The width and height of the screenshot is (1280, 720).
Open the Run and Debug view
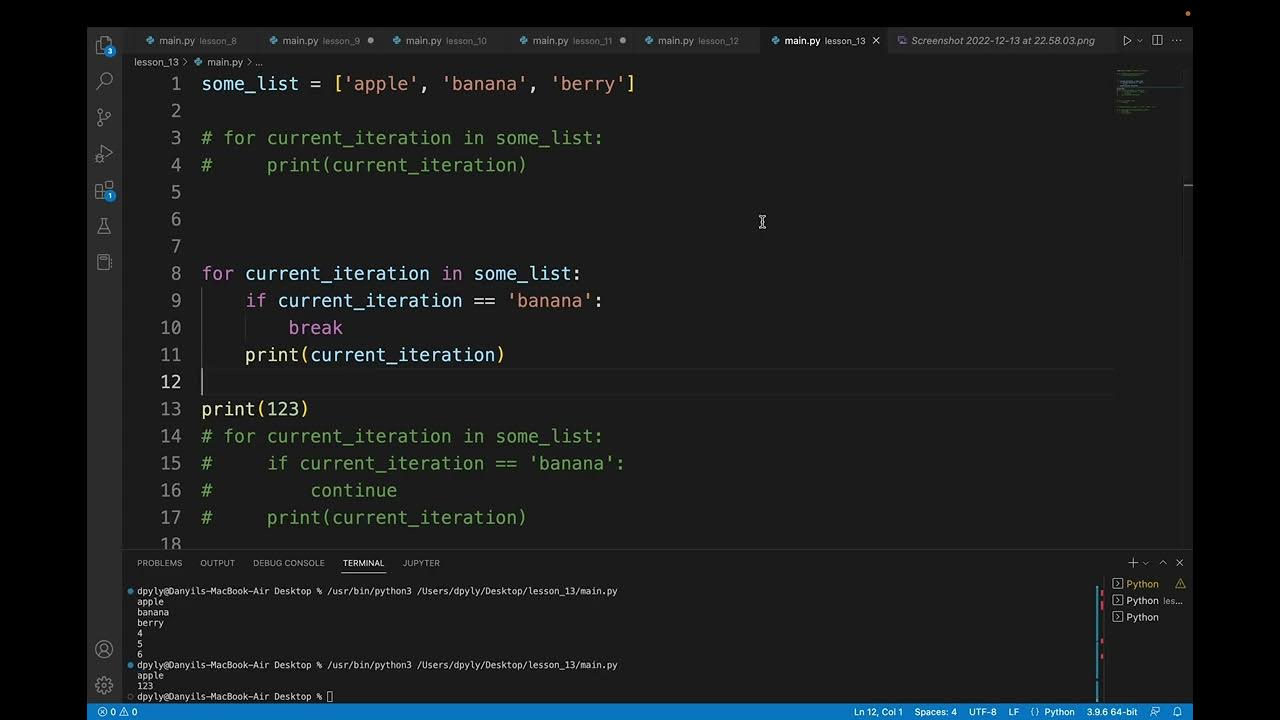[104, 154]
